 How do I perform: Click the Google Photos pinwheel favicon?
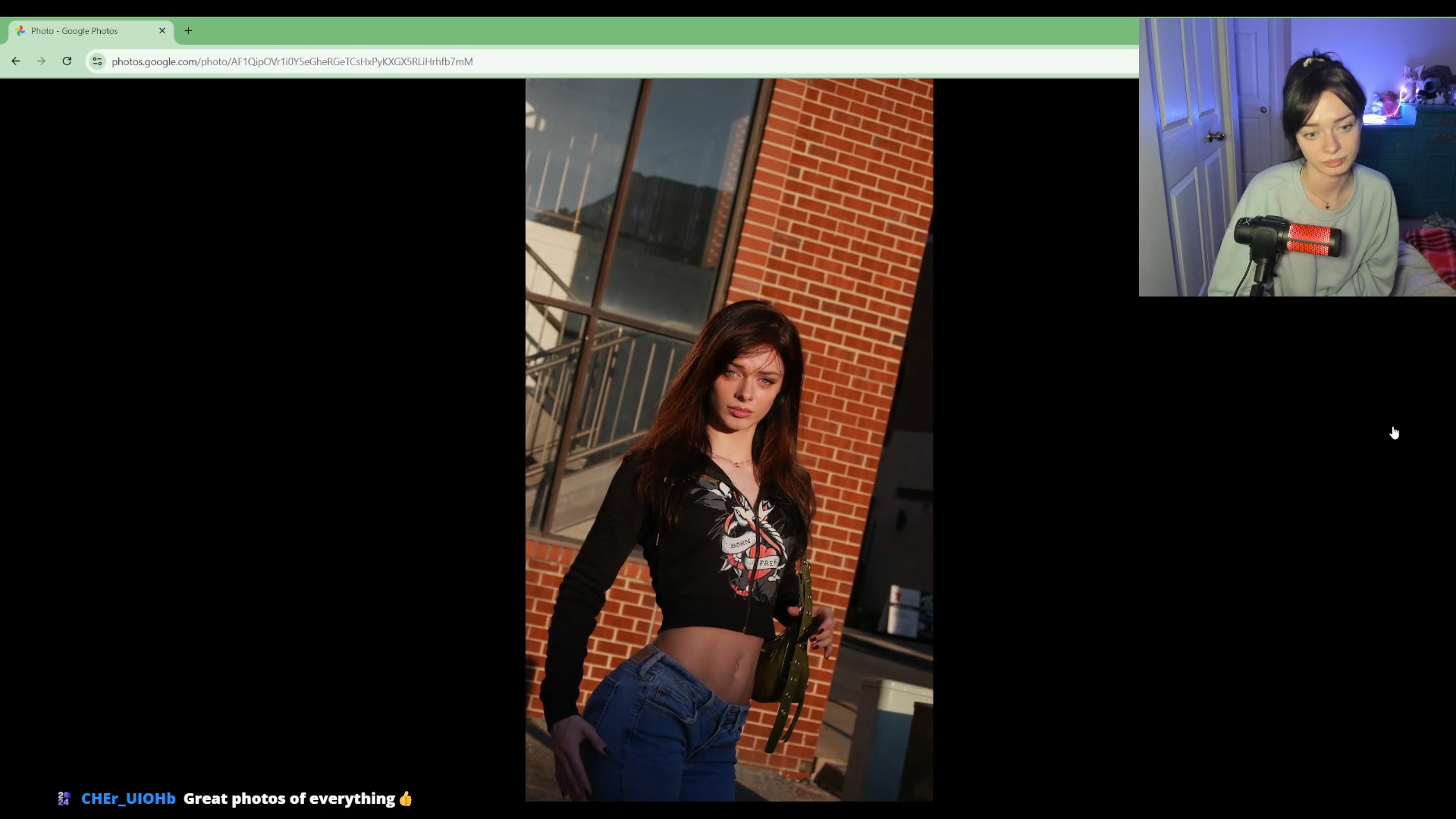coord(20,31)
